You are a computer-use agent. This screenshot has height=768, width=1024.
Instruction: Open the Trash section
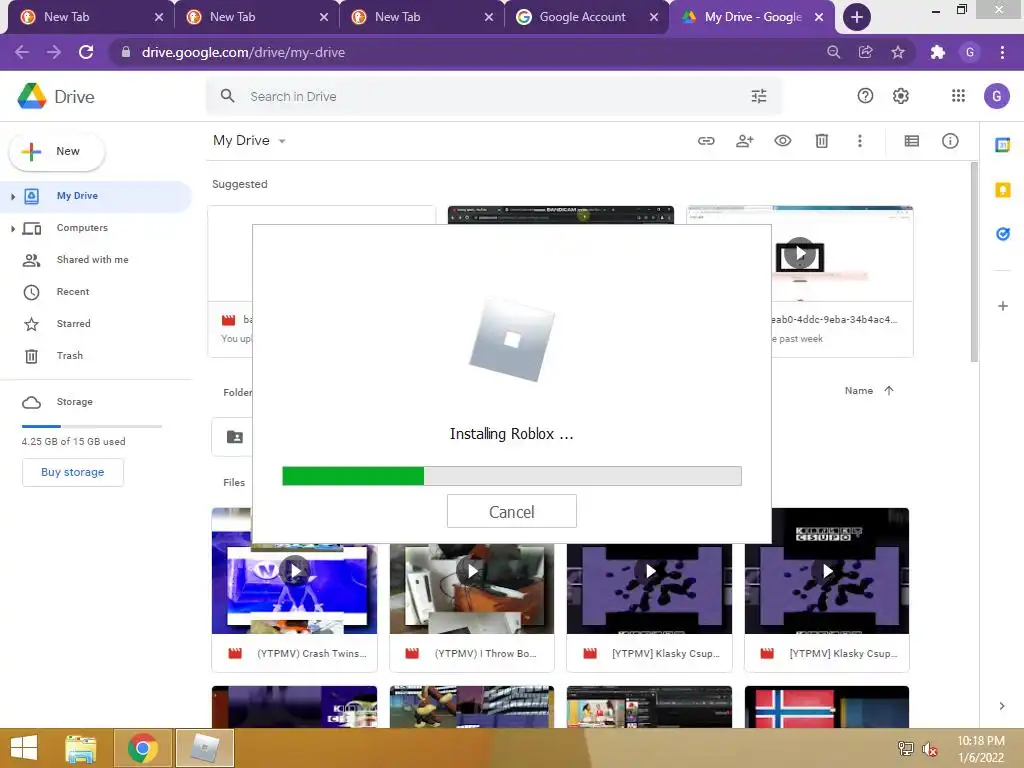(x=69, y=356)
